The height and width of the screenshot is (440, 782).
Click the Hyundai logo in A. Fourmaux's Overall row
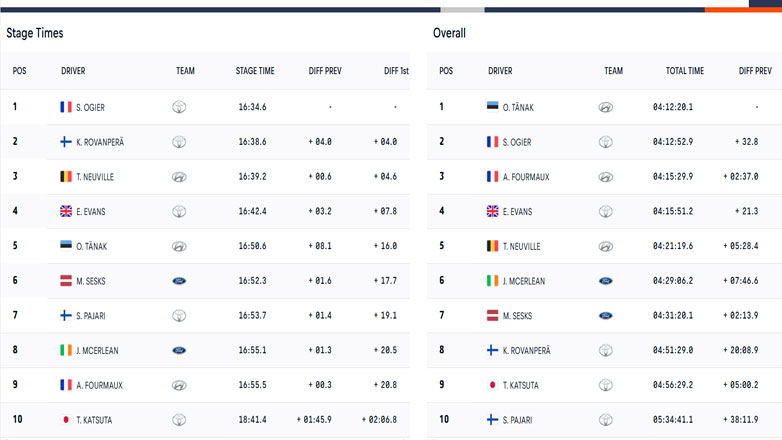point(606,177)
